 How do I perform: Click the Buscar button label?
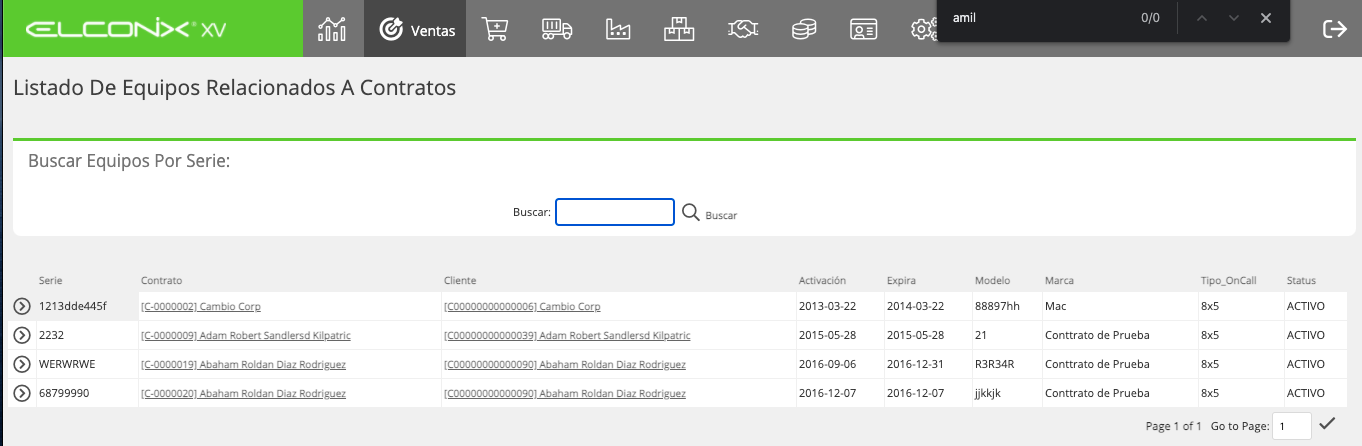coord(721,215)
